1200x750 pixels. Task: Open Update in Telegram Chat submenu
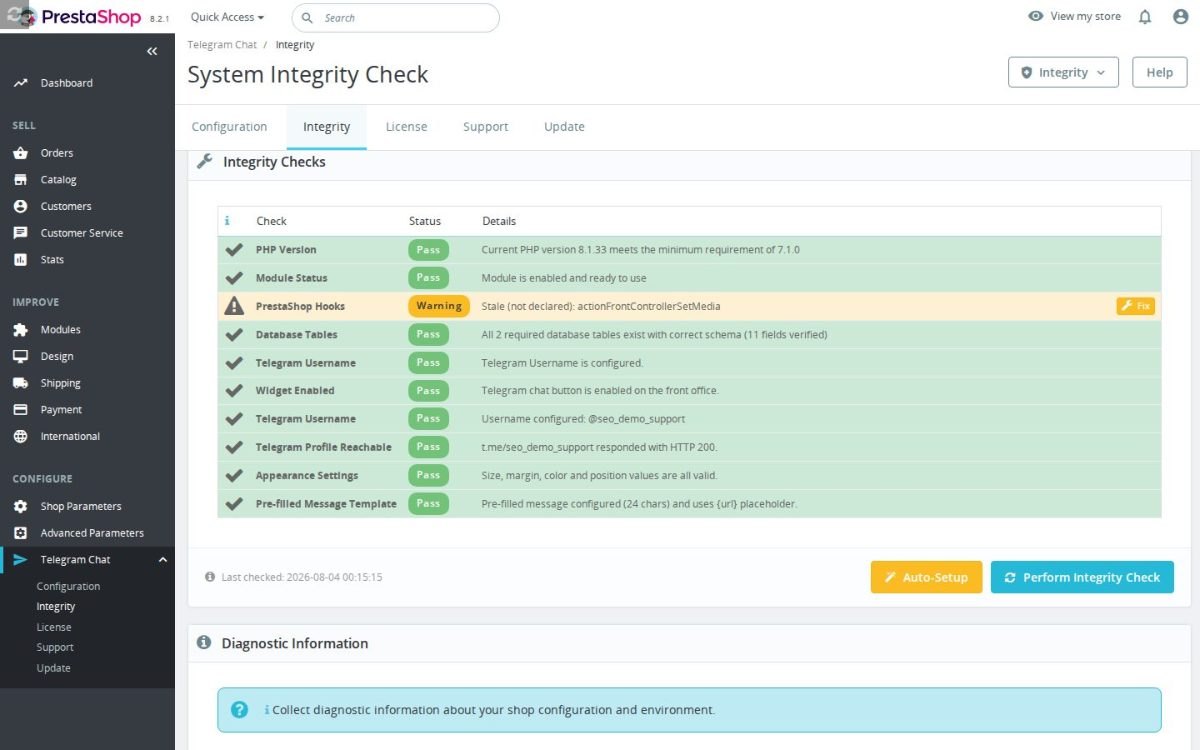tap(53, 668)
